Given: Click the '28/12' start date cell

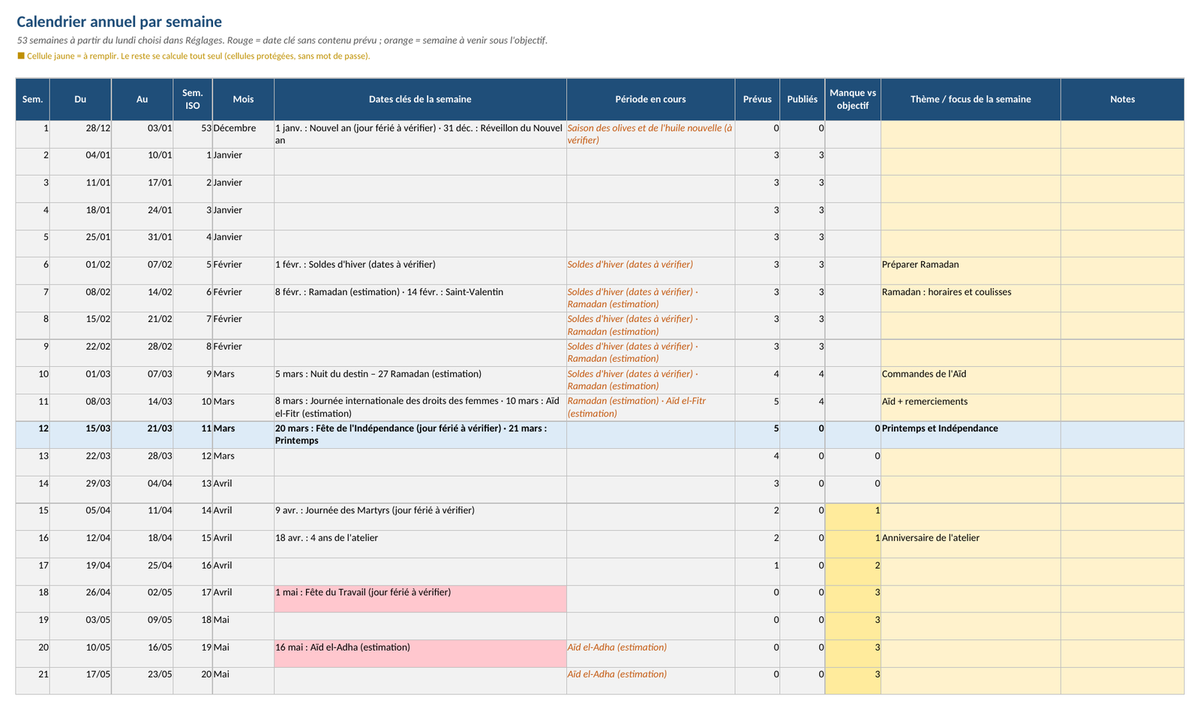Looking at the screenshot, I should tap(81, 134).
